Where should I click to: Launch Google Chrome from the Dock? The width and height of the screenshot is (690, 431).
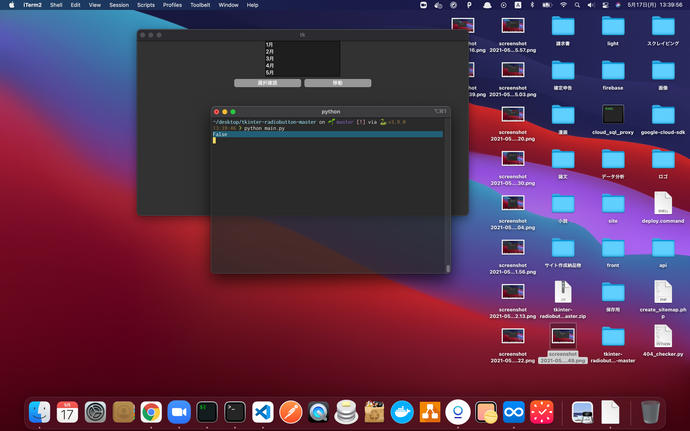(x=151, y=413)
